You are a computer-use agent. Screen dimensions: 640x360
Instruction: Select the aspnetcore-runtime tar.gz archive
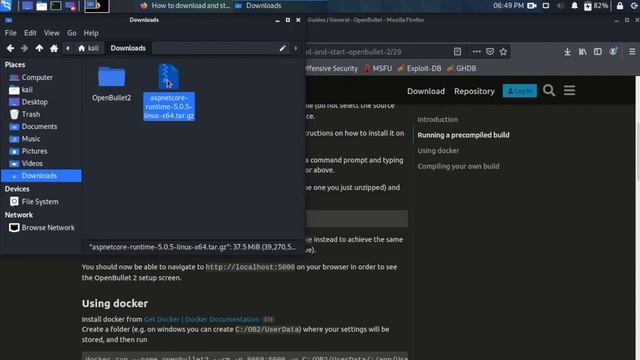coord(169,92)
